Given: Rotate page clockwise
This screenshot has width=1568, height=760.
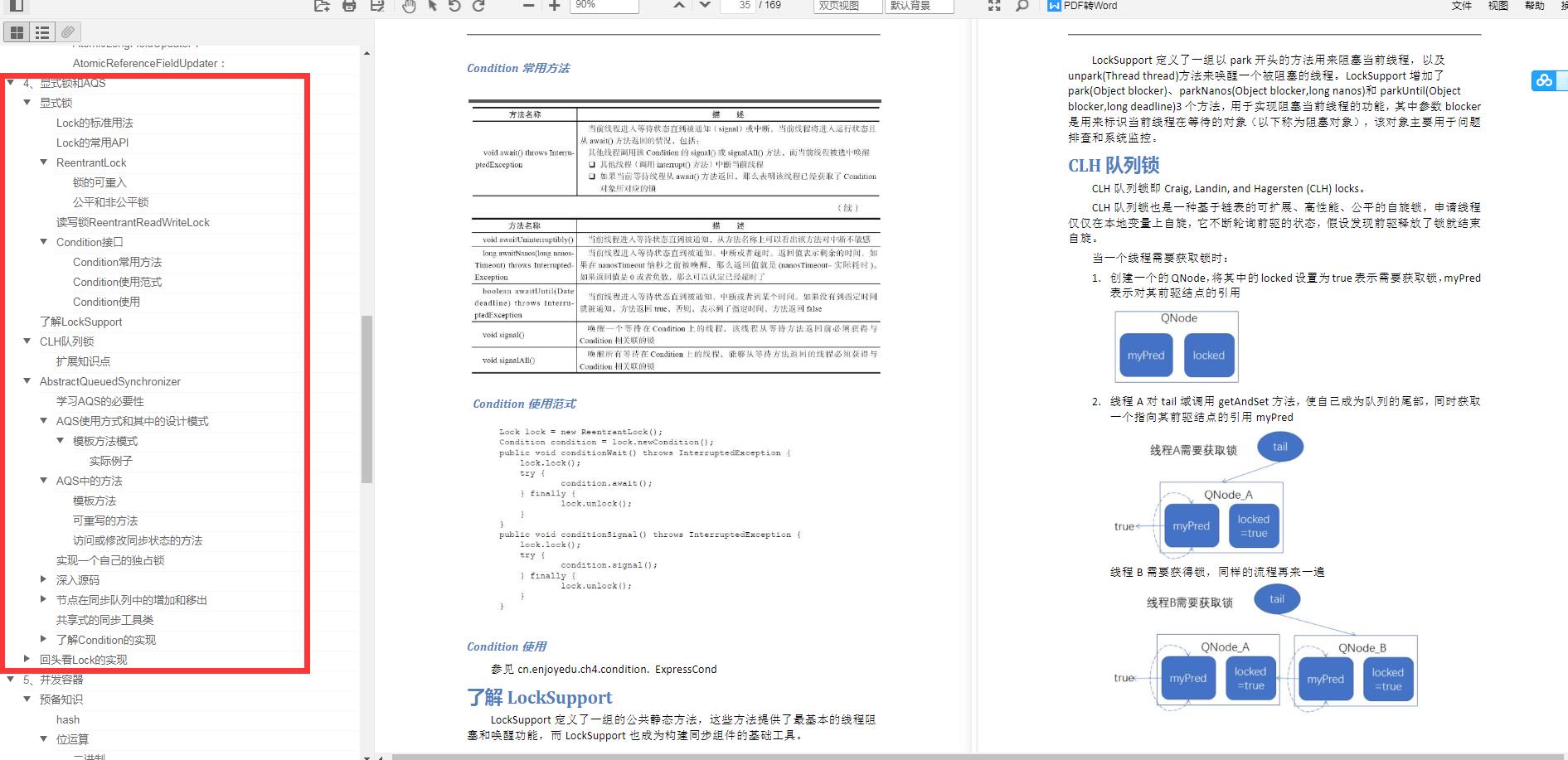Looking at the screenshot, I should (x=478, y=6).
